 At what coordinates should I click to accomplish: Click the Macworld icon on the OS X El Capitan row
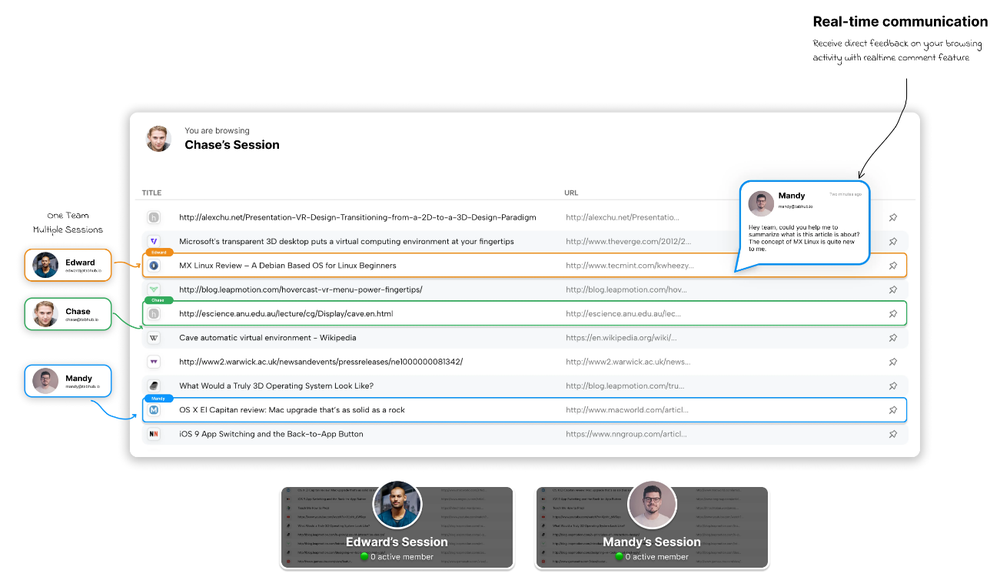(x=154, y=409)
